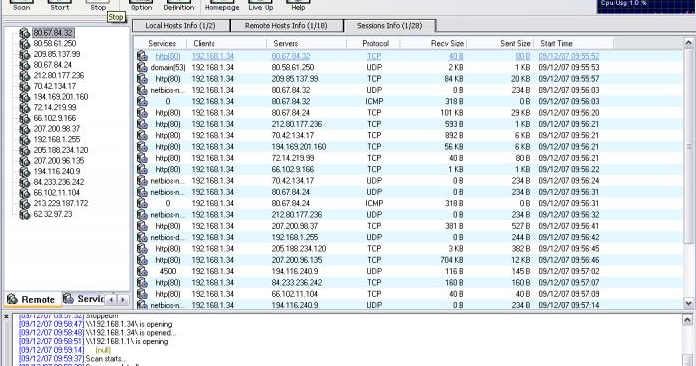Open the Help toolbar button
Viewport: 696px width, 366px height.
pyautogui.click(x=298, y=6)
